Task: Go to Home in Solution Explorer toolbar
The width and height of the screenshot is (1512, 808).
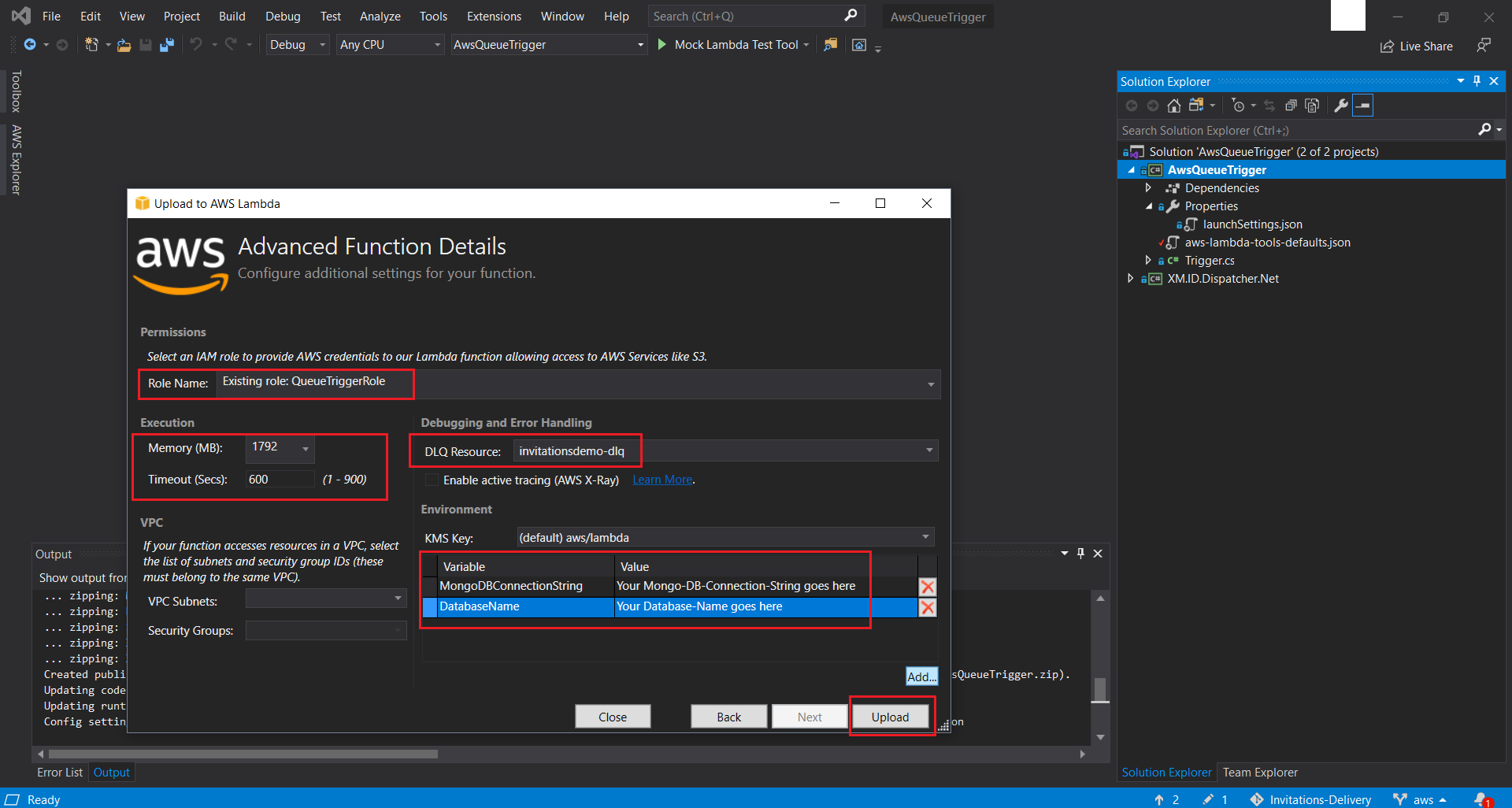Action: pos(1174,106)
